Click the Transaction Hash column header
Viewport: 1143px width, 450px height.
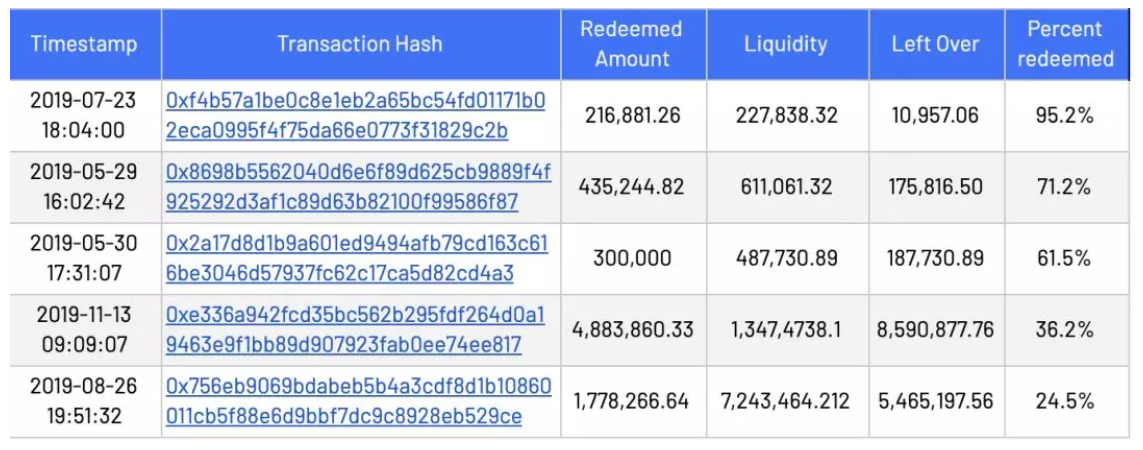click(x=360, y=44)
